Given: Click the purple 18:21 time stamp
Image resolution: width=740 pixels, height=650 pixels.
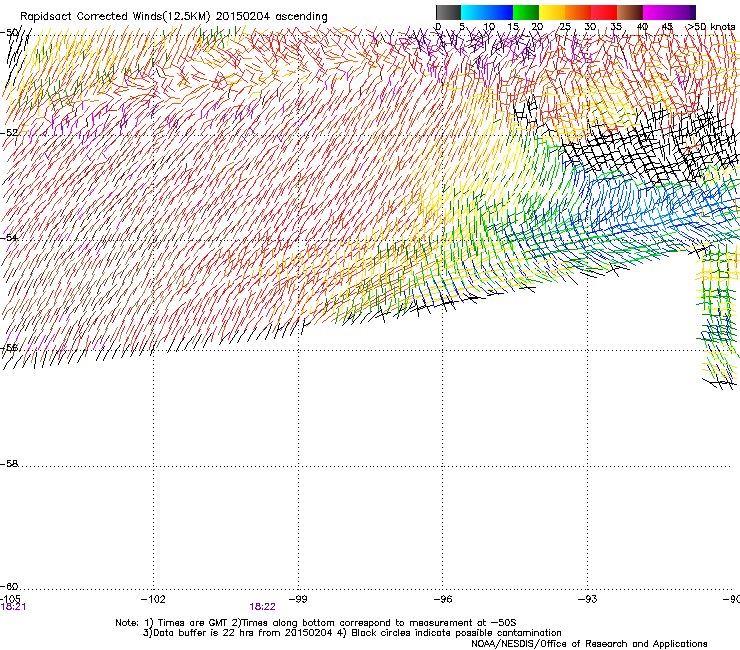Looking at the screenshot, I should pos(13,607).
